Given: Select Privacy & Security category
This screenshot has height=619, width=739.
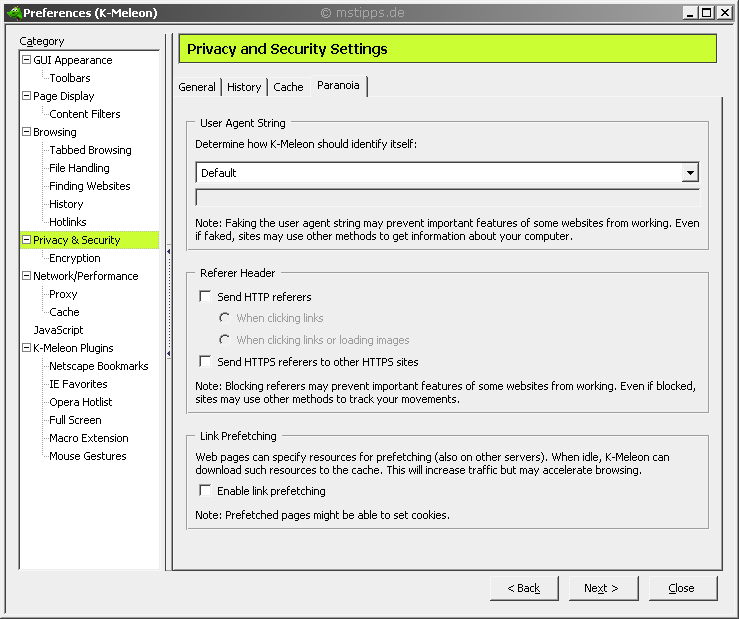Looking at the screenshot, I should 77,240.
